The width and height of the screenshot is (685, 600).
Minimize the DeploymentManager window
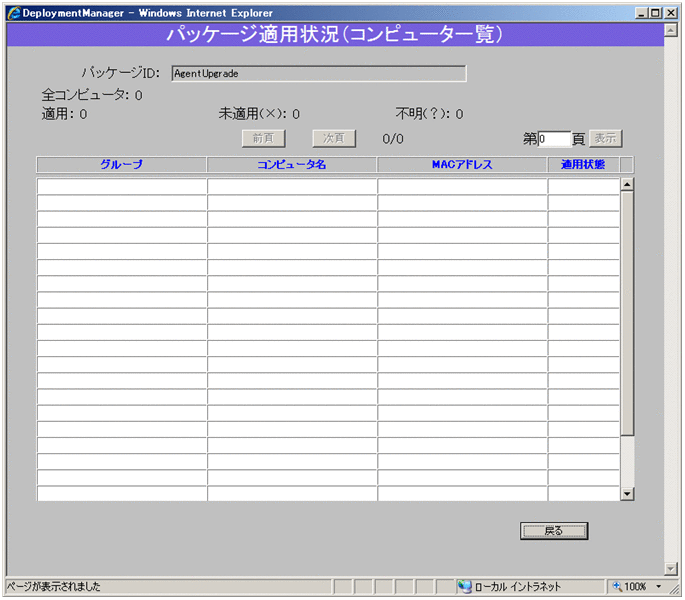(641, 13)
